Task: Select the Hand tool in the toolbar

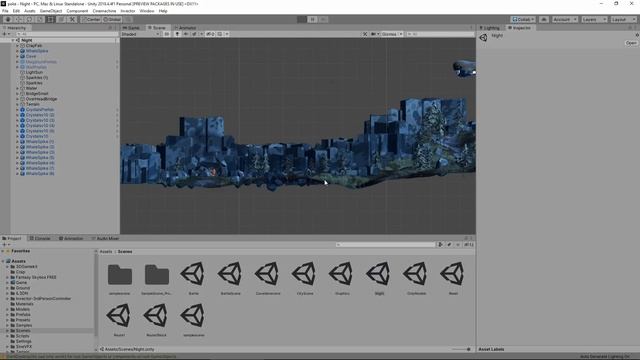Action: point(8,19)
